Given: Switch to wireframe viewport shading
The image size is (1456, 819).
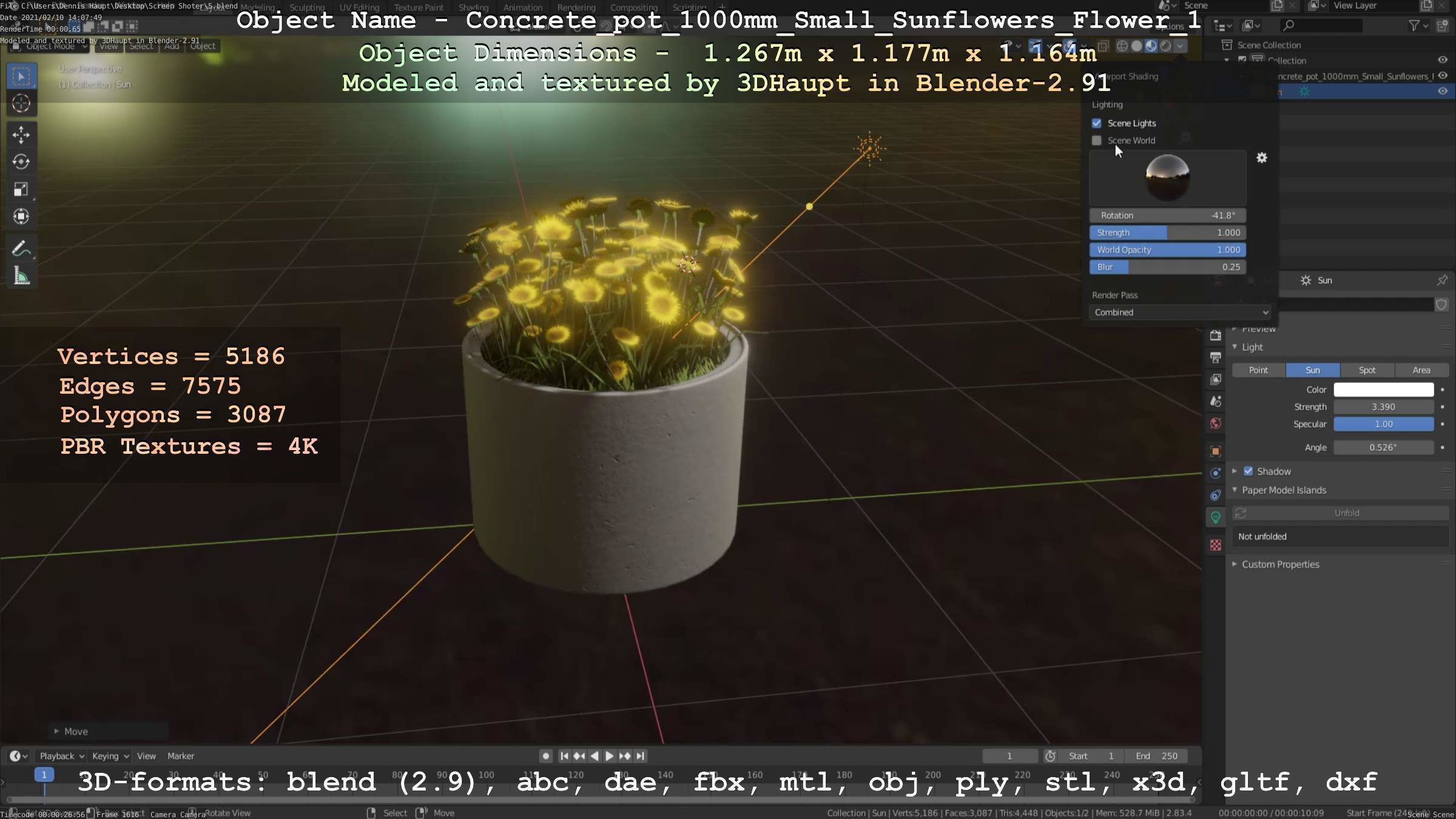Looking at the screenshot, I should click(1122, 46).
